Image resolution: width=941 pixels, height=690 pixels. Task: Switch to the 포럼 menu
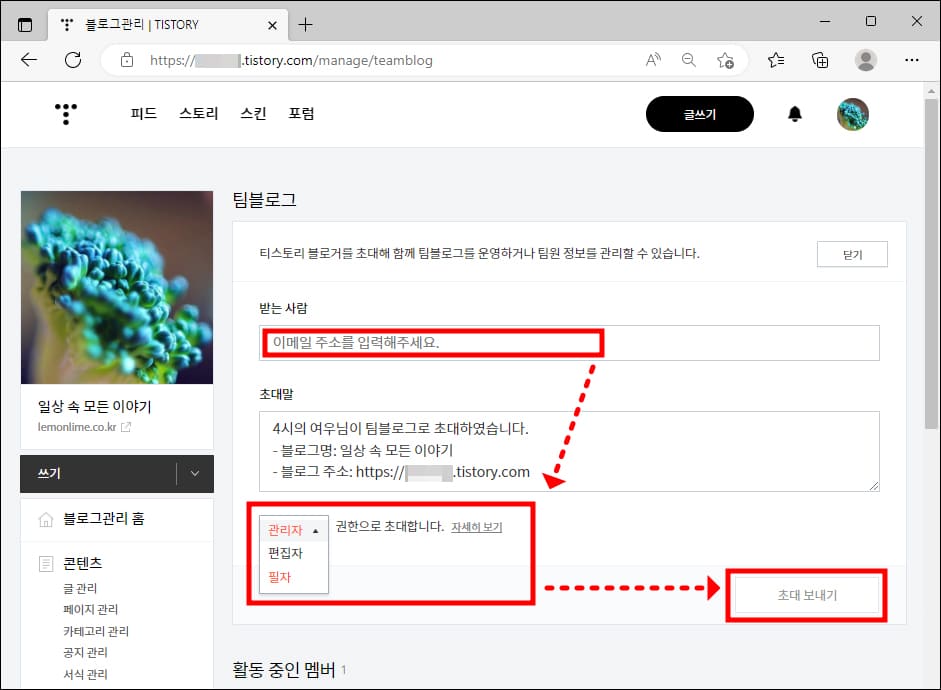pos(302,113)
